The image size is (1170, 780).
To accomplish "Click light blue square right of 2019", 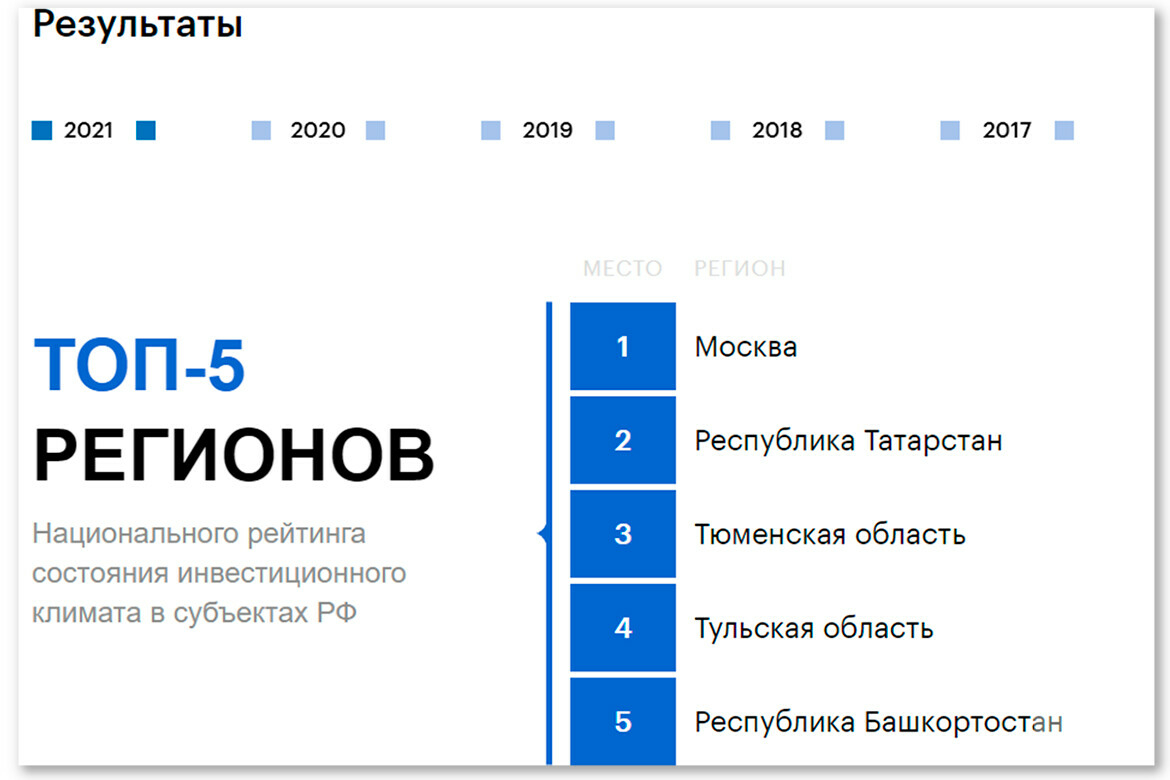I will click(x=605, y=130).
